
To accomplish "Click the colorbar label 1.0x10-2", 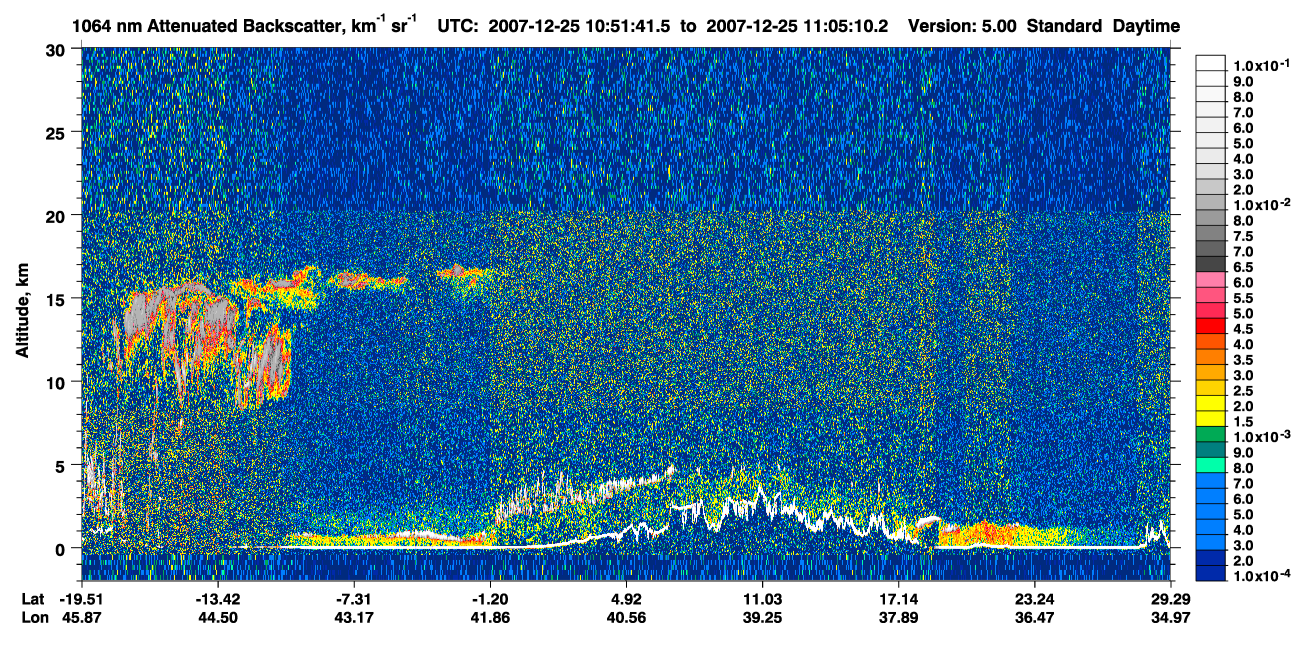I will tap(1263, 204).
